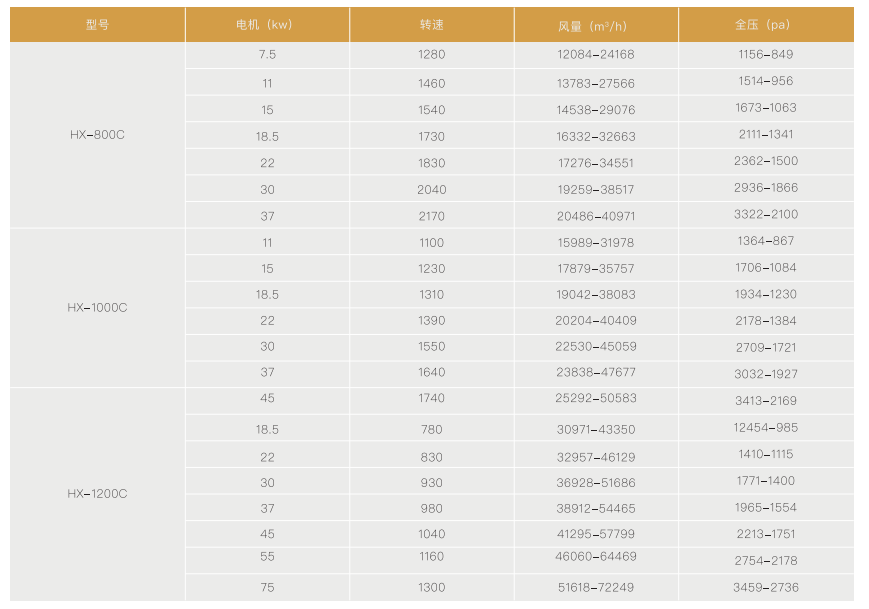This screenshot has width=869, height=609.
Task: Click the 7.5 motor power cell
Action: (x=267, y=55)
